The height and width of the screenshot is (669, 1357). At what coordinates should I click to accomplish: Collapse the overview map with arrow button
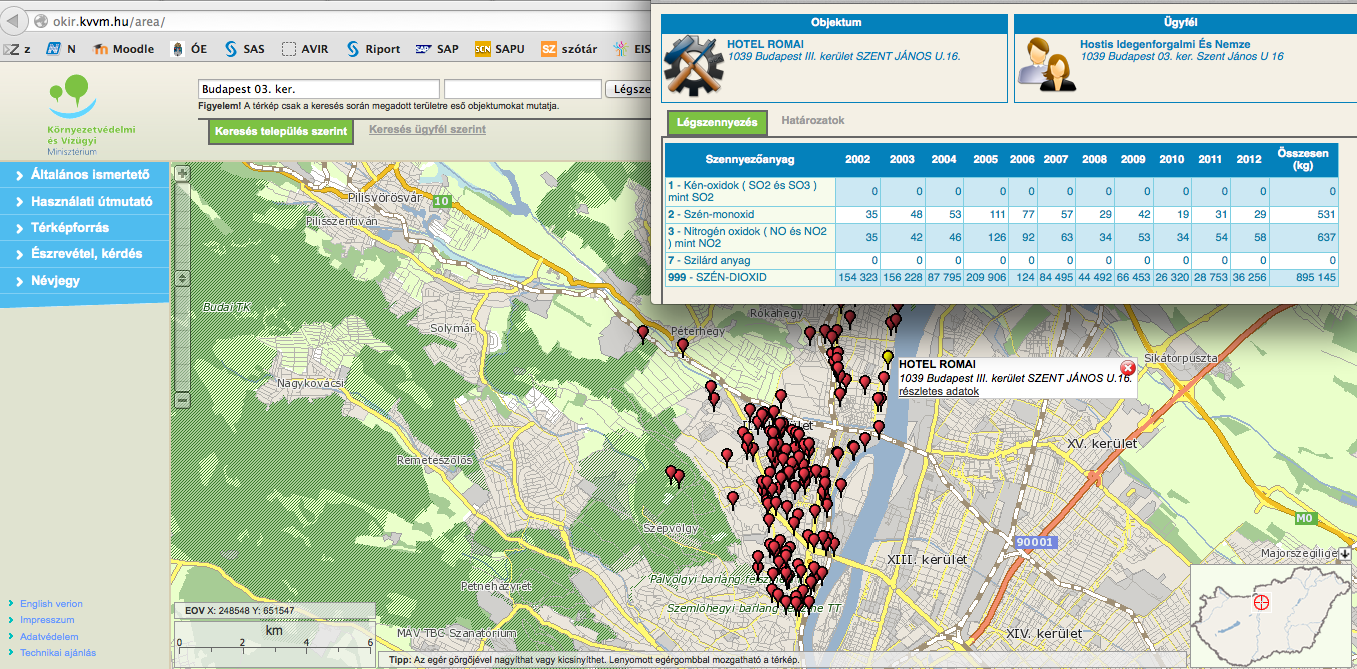point(1345,554)
